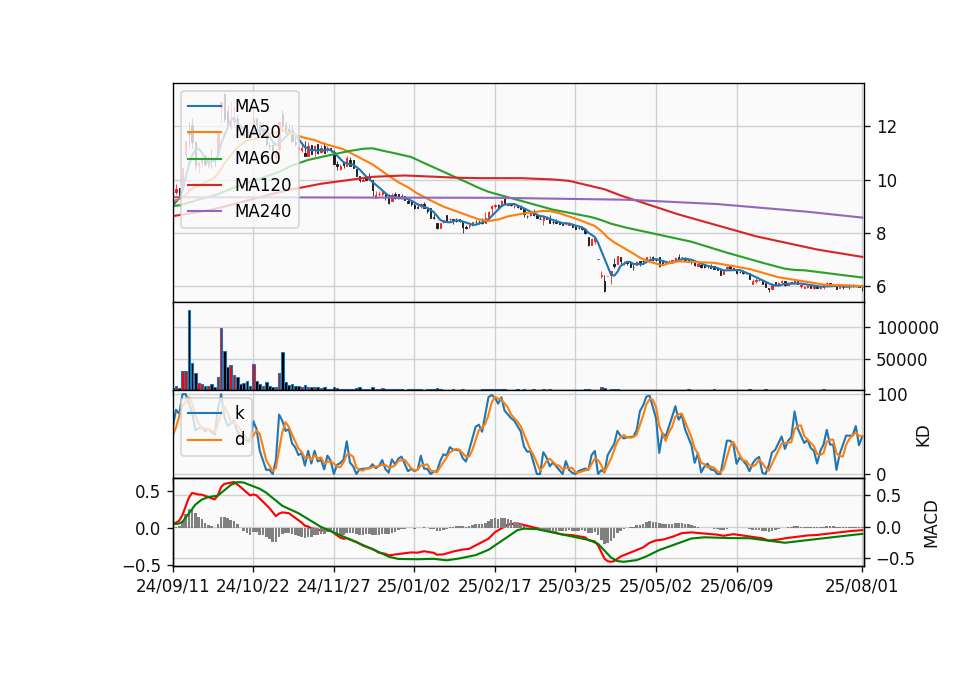Click the MA120 legend label
The width and height of the screenshot is (960, 690).
coord(263,185)
